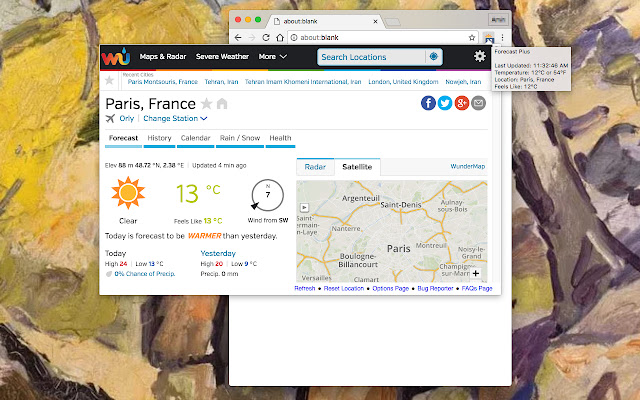Image resolution: width=640 pixels, height=400 pixels.
Task: Switch to the Calendar tab
Action: [196, 139]
